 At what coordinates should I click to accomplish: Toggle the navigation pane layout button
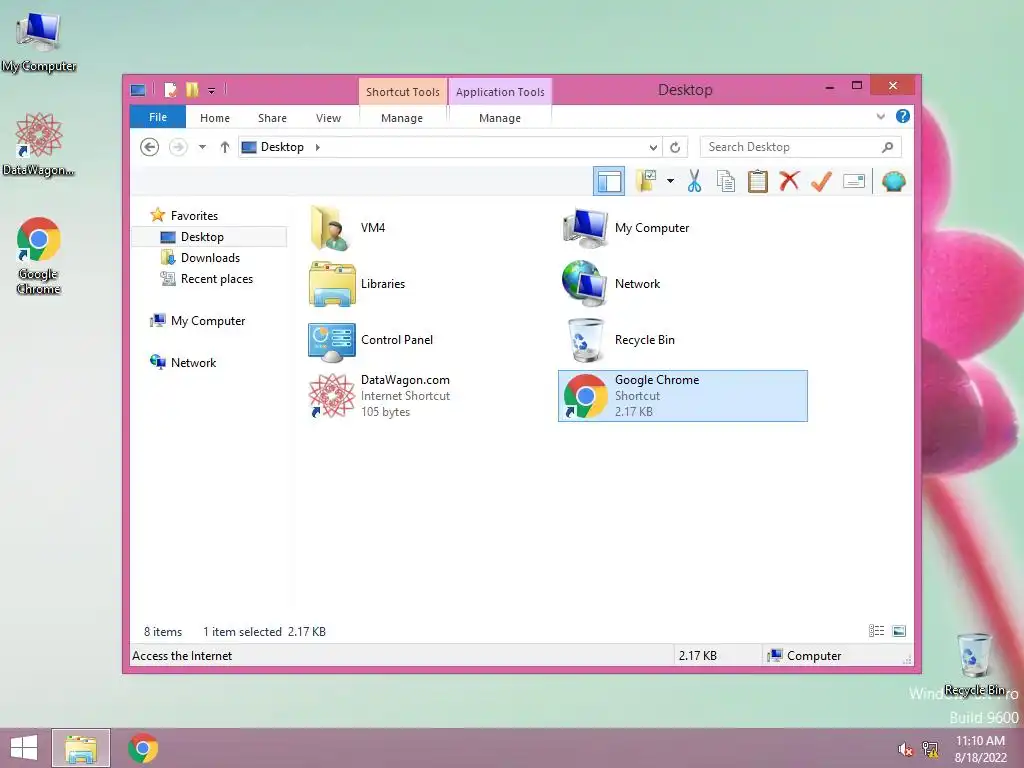pos(609,182)
